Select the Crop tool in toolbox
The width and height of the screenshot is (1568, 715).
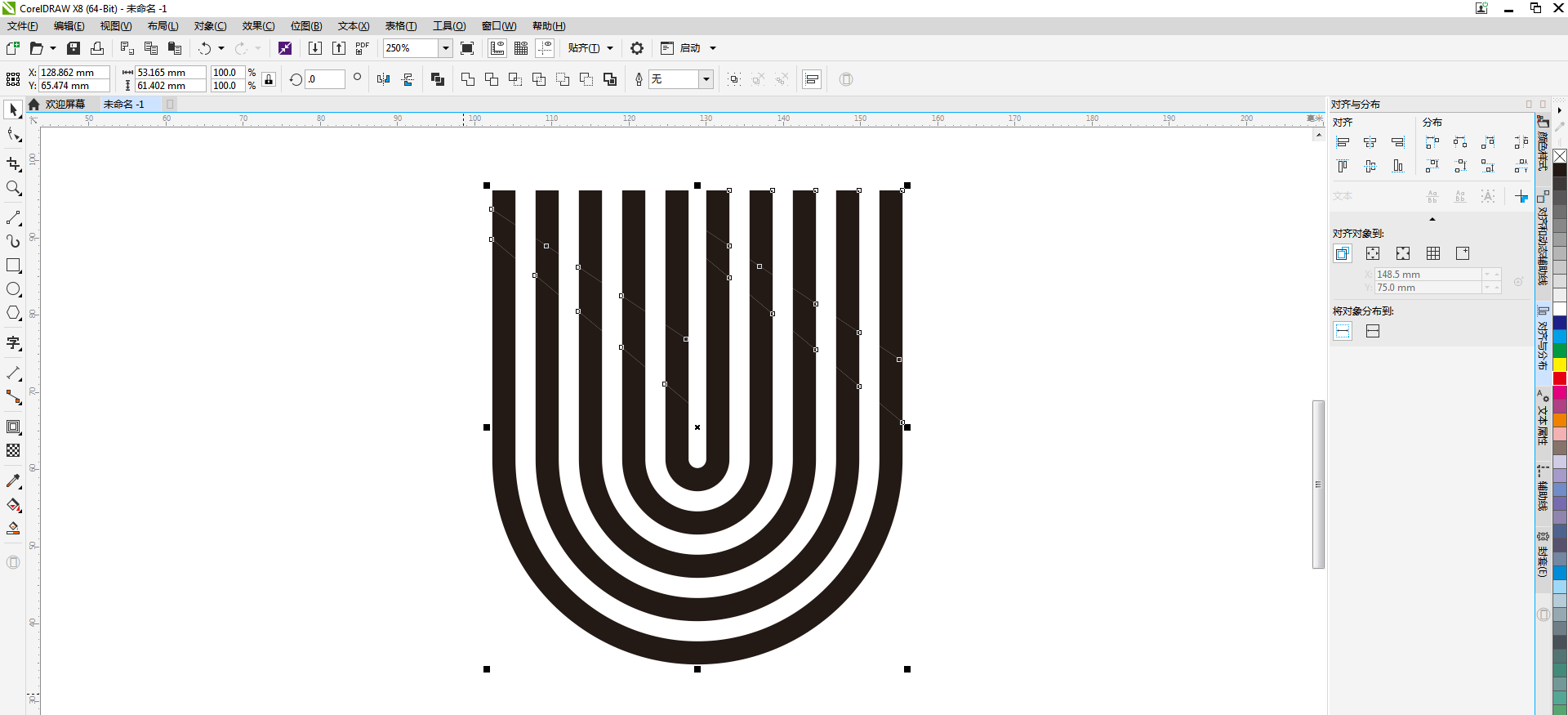[13, 164]
